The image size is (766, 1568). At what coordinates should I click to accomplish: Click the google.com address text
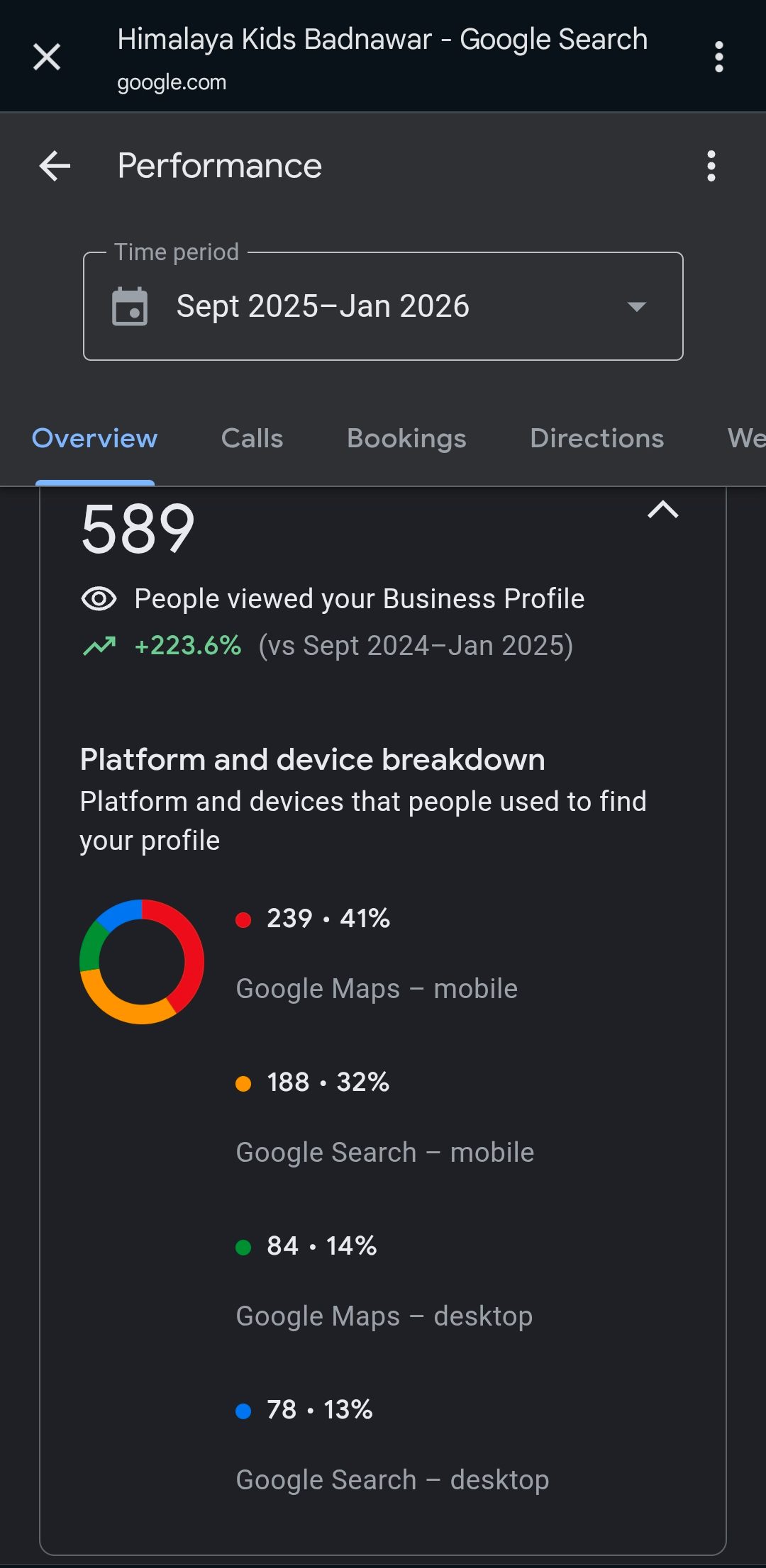tap(172, 83)
